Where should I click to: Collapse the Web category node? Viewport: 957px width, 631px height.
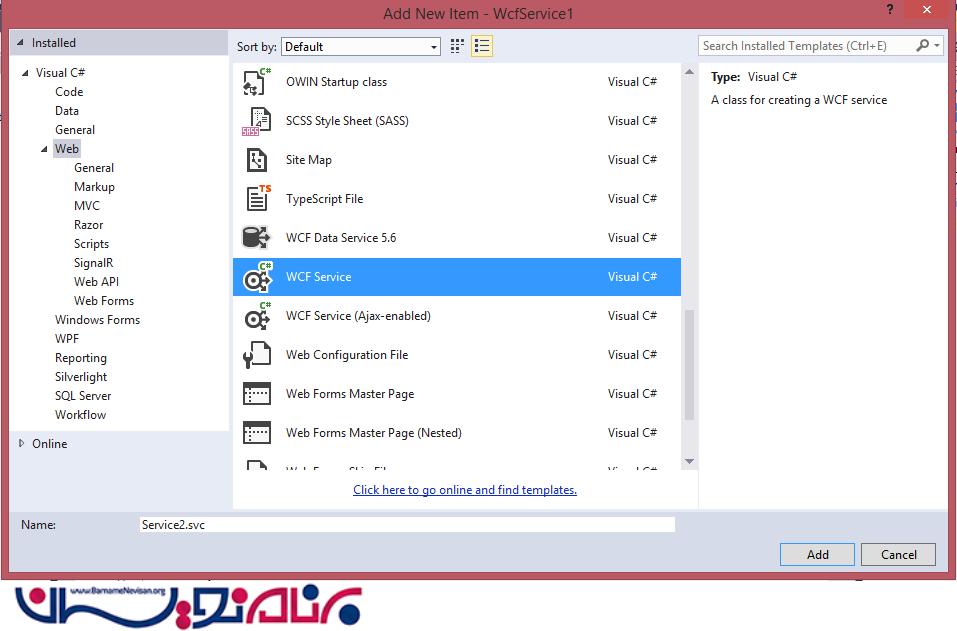tap(45, 149)
